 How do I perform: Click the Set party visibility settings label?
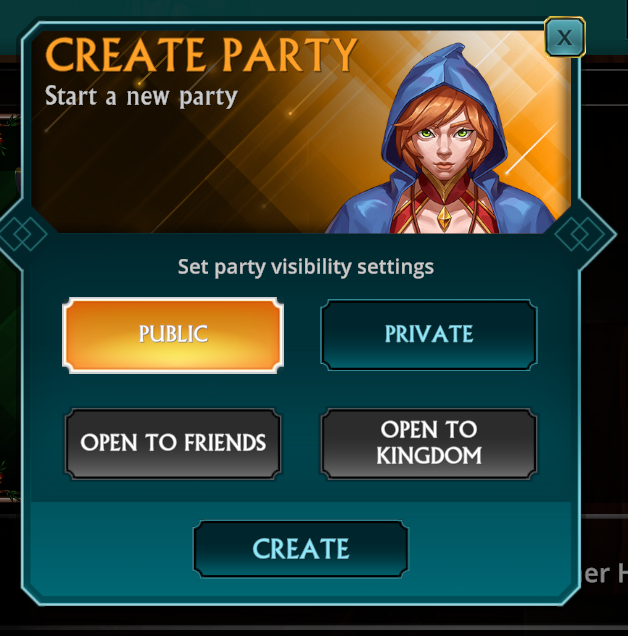coord(306,267)
